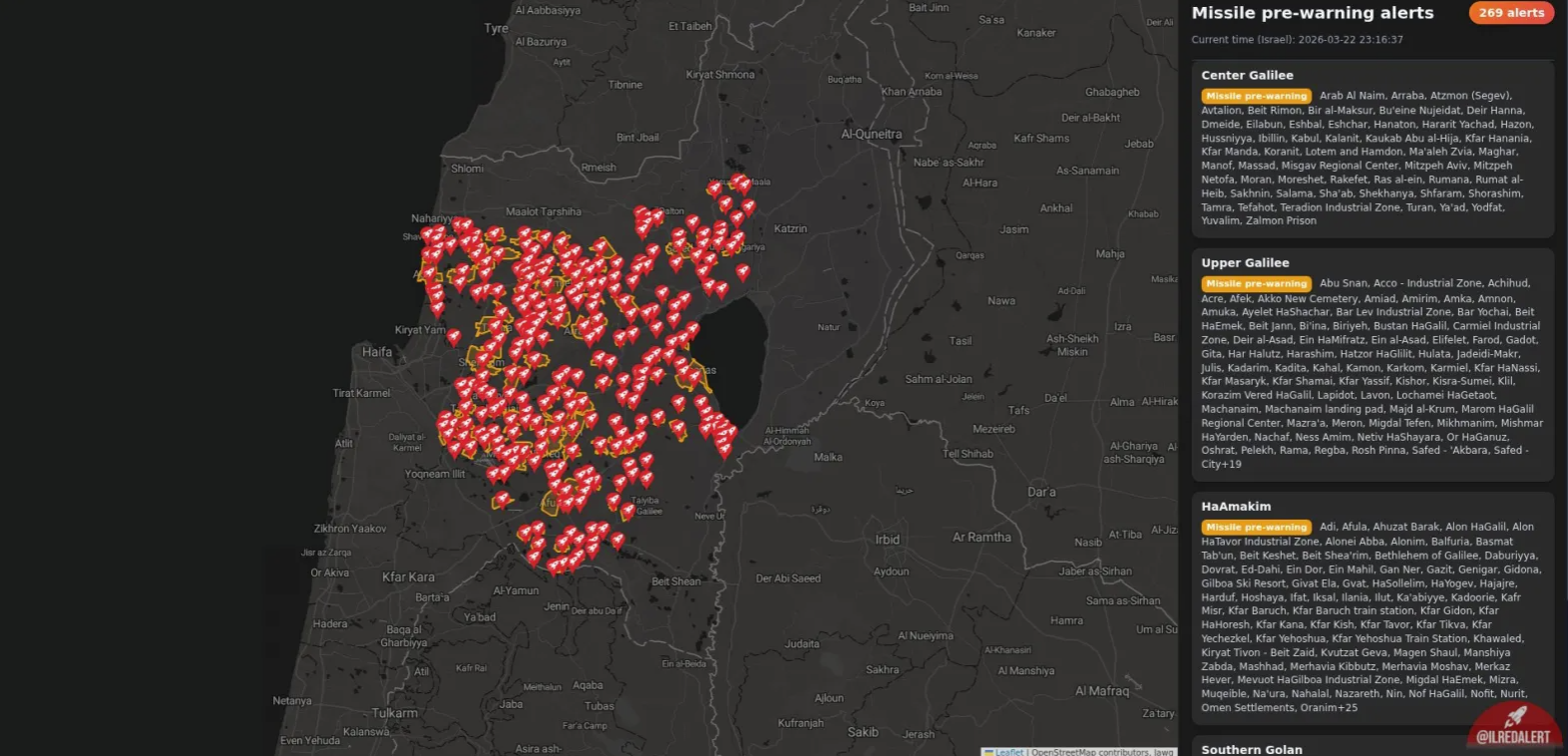Click the Ar Ramtha map label
Screen dimensions: 1568x756
(981, 537)
